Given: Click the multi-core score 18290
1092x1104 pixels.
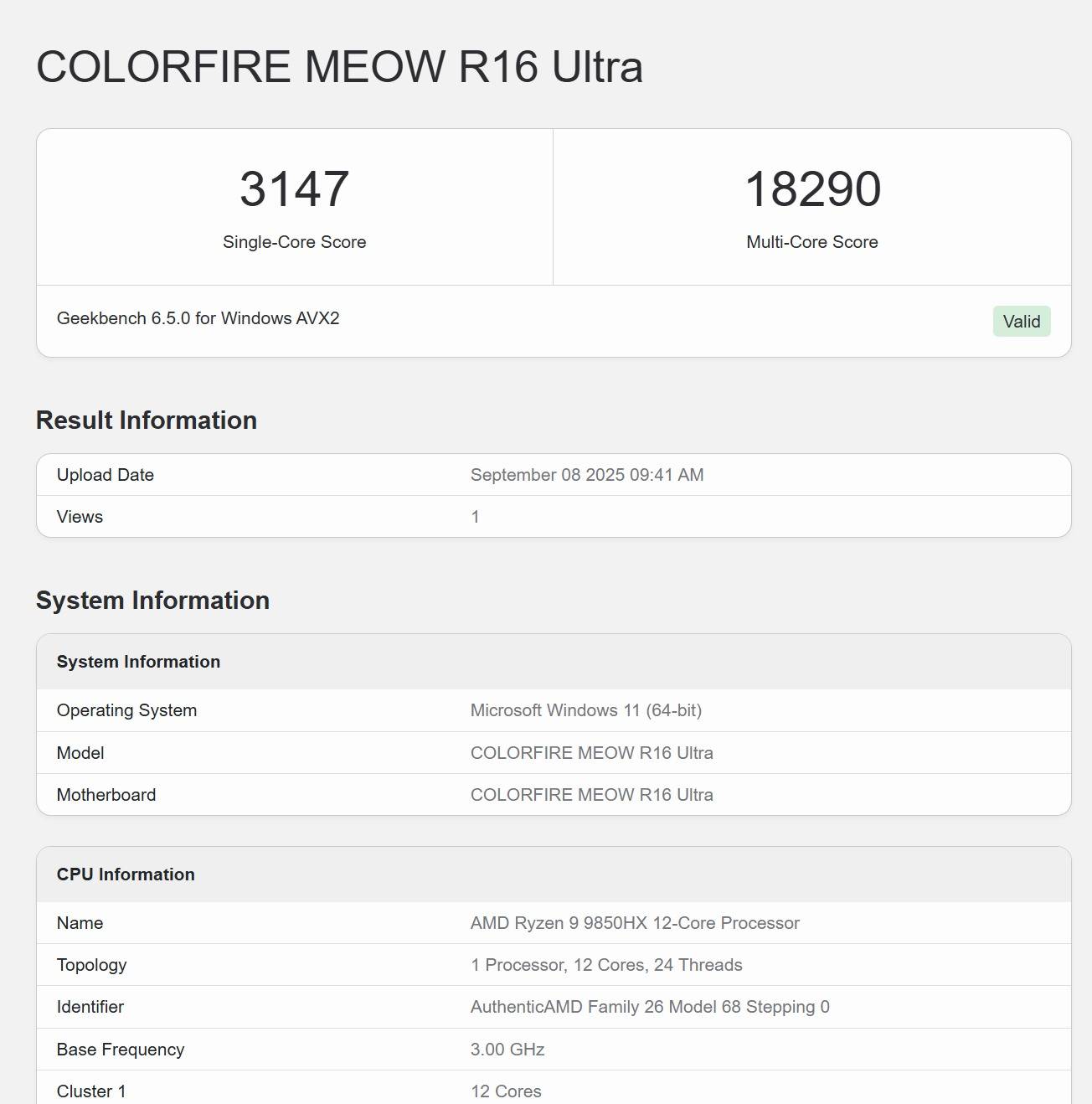Looking at the screenshot, I should 811,189.
